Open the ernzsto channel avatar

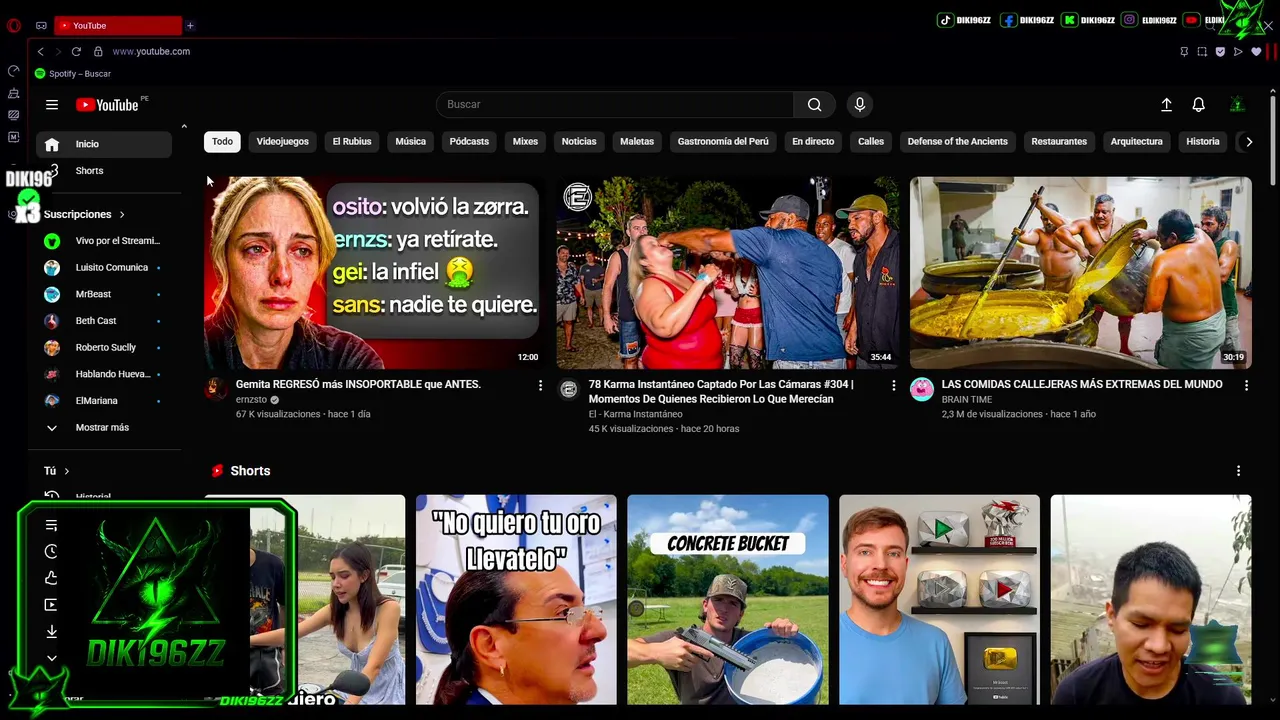[216, 390]
